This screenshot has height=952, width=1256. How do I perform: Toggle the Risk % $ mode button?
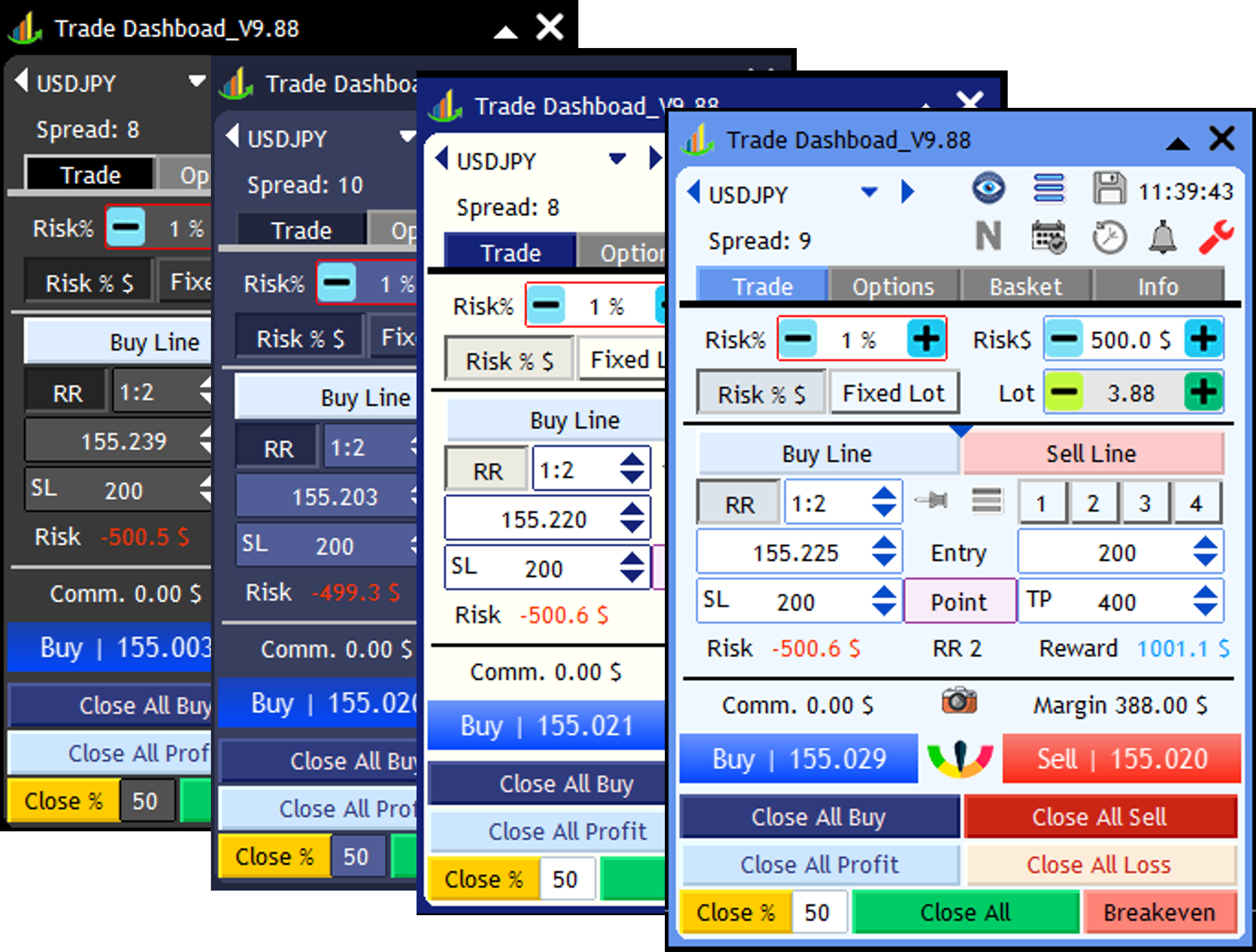[761, 394]
